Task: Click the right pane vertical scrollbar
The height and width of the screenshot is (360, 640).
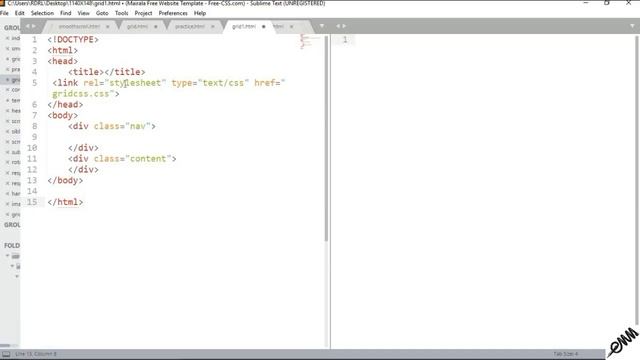Action: point(637,180)
